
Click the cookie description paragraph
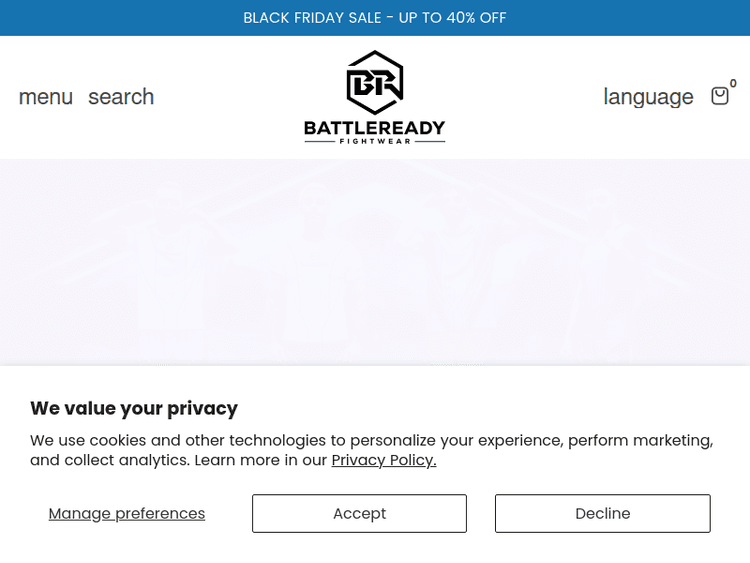click(371, 440)
